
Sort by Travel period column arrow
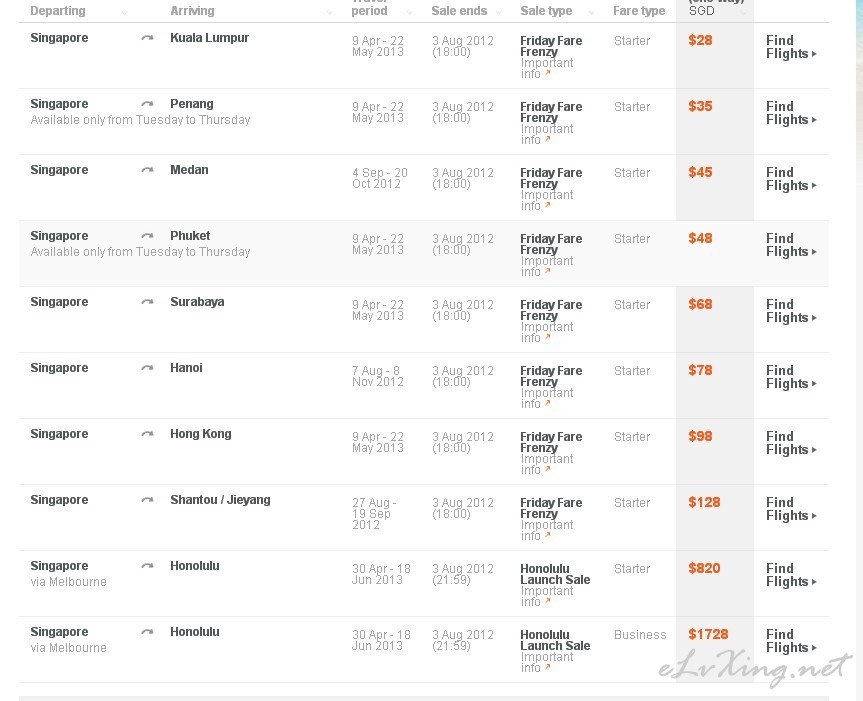tap(409, 13)
